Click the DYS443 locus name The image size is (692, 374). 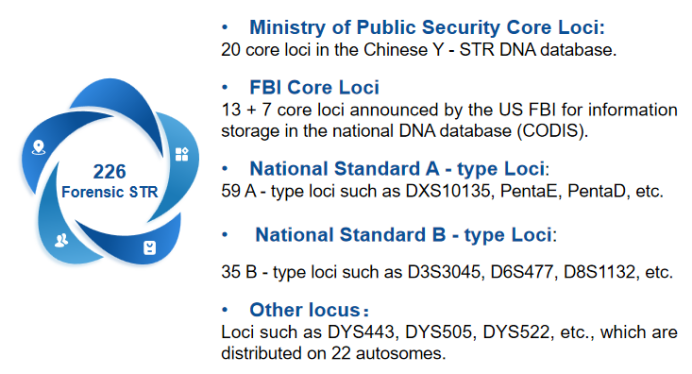(x=361, y=332)
